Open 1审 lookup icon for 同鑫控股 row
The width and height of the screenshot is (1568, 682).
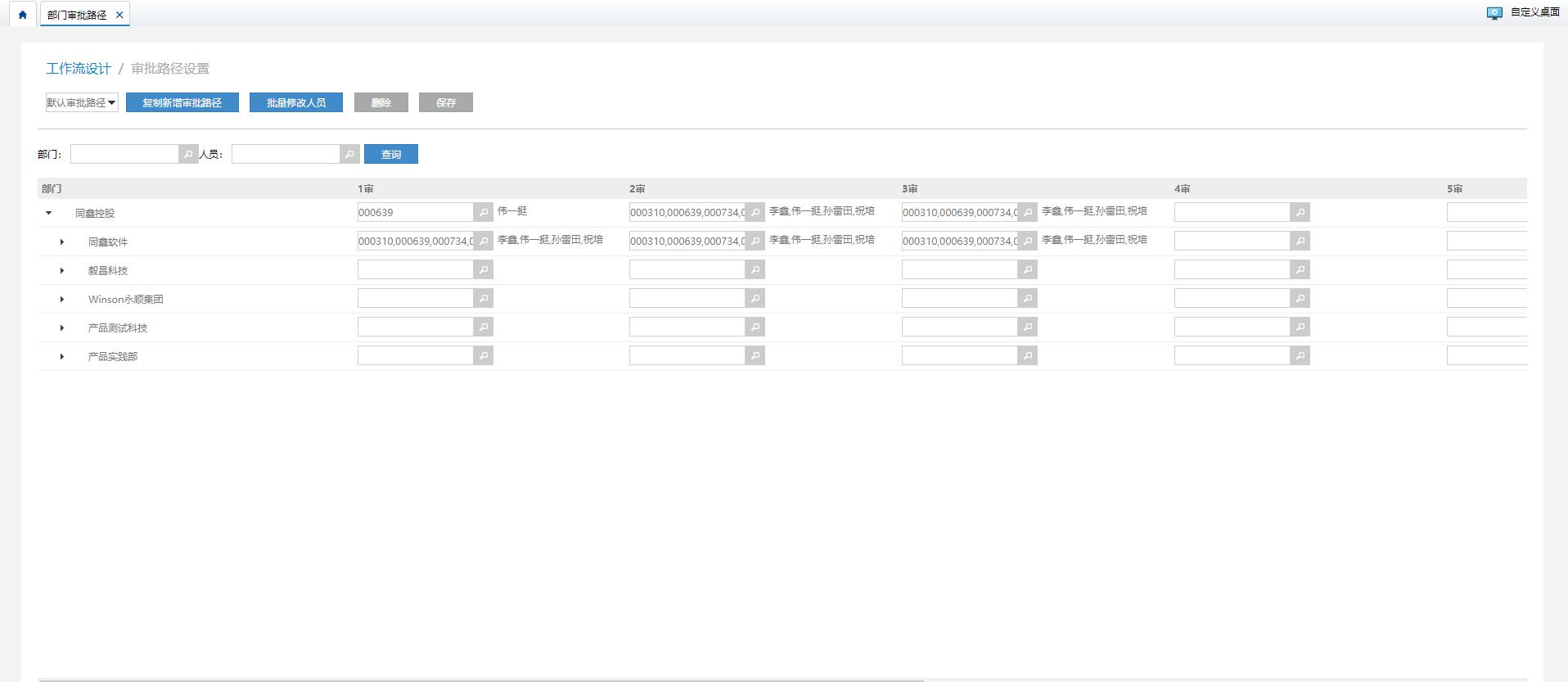tap(483, 212)
